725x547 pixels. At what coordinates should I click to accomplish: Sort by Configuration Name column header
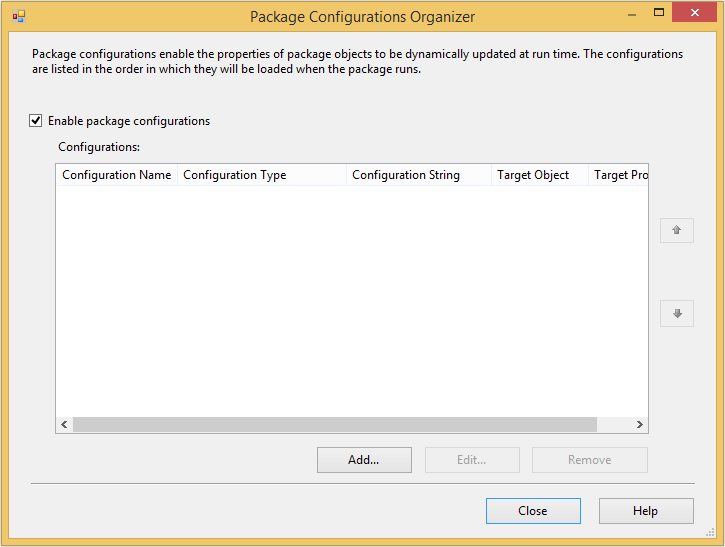(117, 175)
